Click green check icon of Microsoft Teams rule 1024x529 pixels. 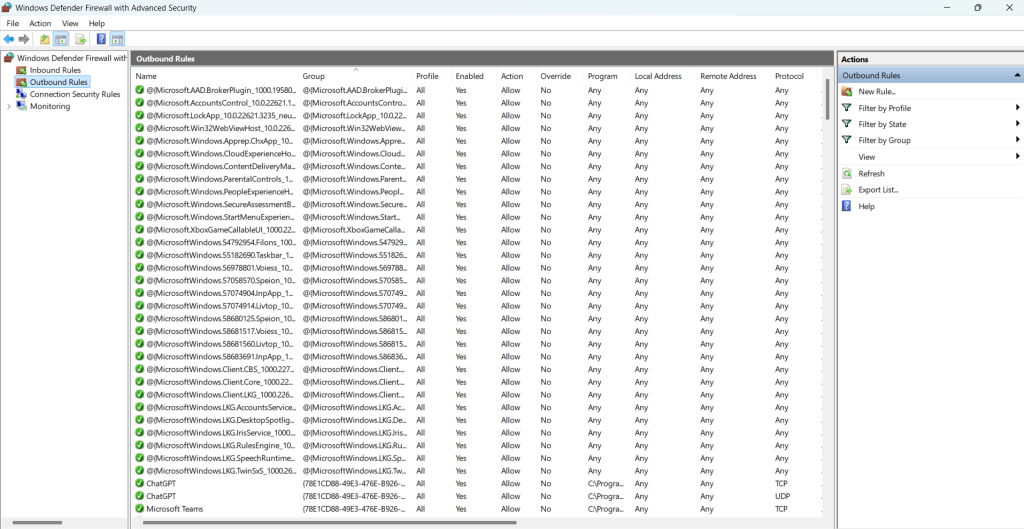[139, 509]
